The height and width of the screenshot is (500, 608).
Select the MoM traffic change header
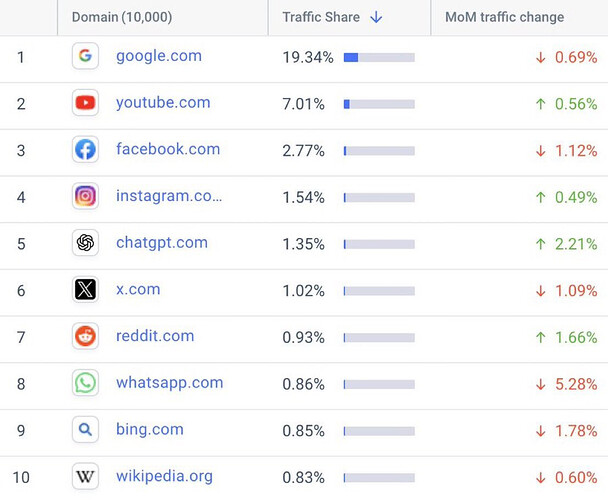click(x=504, y=17)
